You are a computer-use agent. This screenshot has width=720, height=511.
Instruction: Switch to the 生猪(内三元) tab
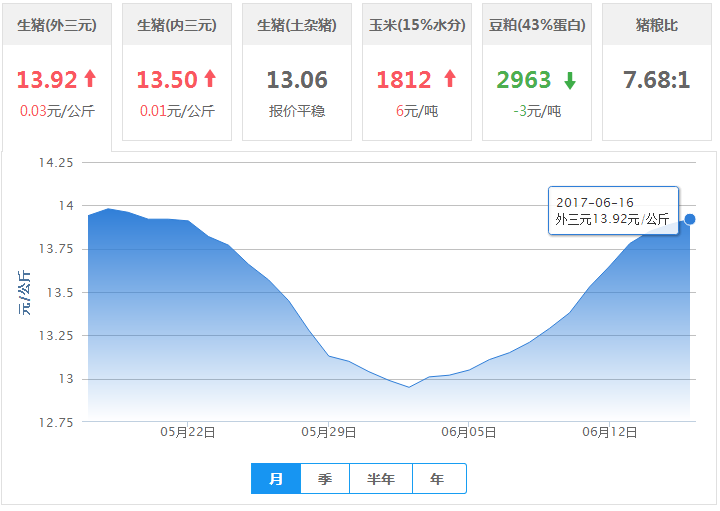(177, 24)
